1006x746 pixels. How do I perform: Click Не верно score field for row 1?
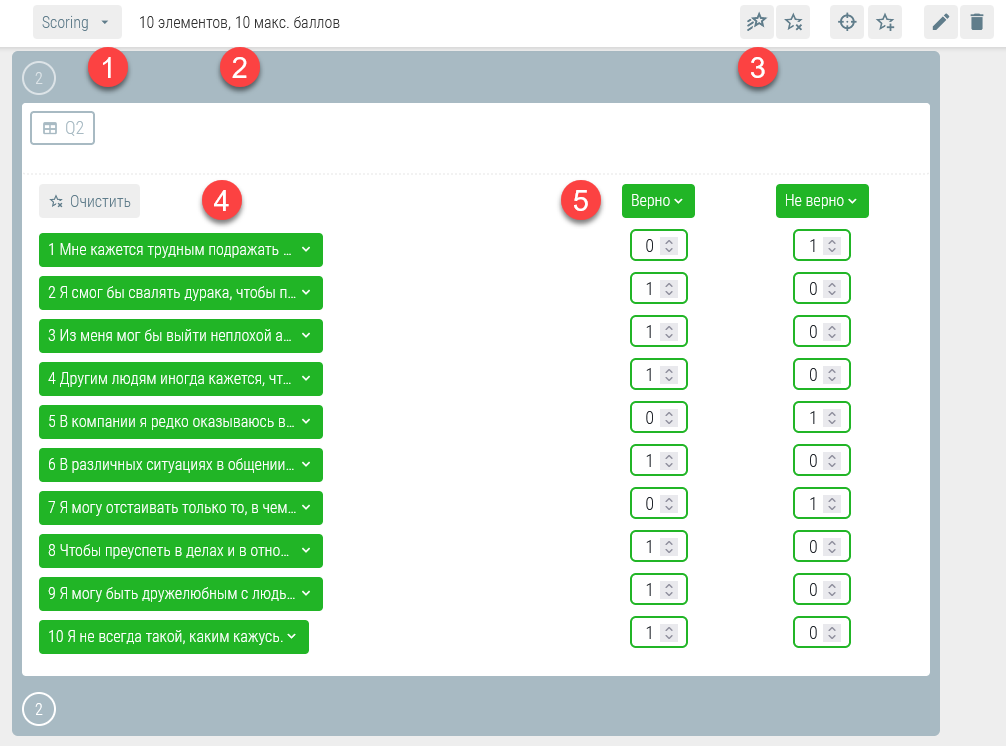click(822, 245)
